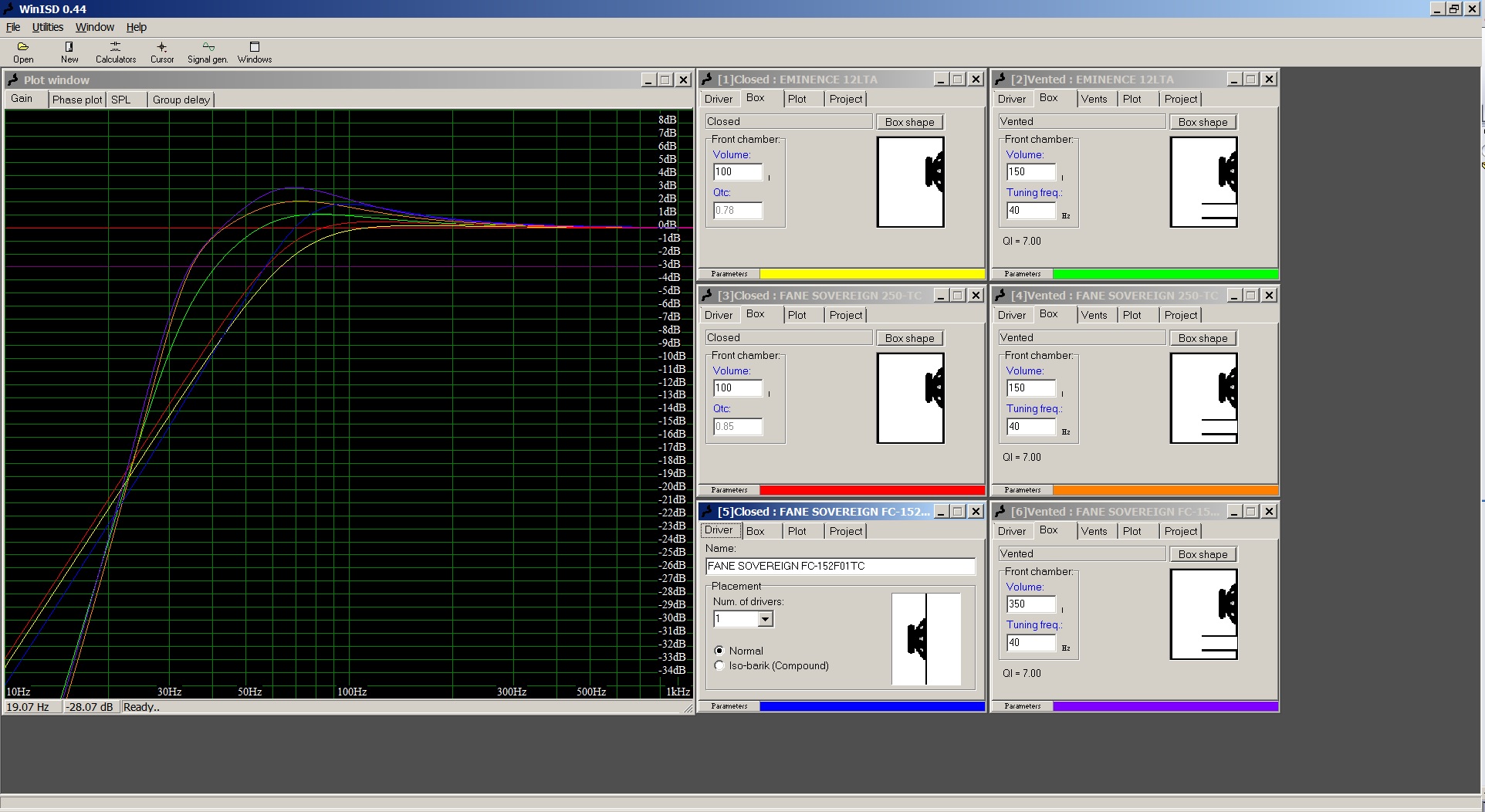The width and height of the screenshot is (1485, 812).
Task: Click vented box diagram in [4]Vented FANE 250-TC
Action: tap(1204, 398)
